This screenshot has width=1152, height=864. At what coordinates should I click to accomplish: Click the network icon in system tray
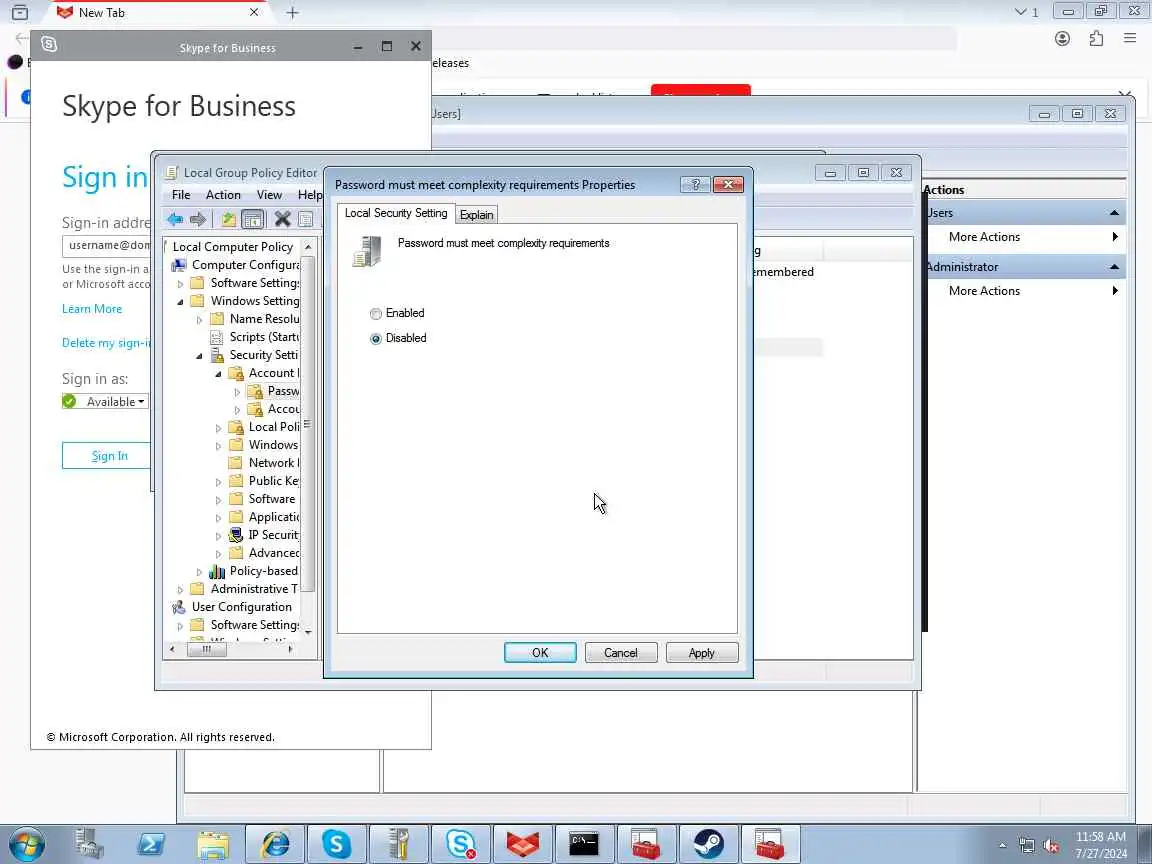coord(1027,846)
